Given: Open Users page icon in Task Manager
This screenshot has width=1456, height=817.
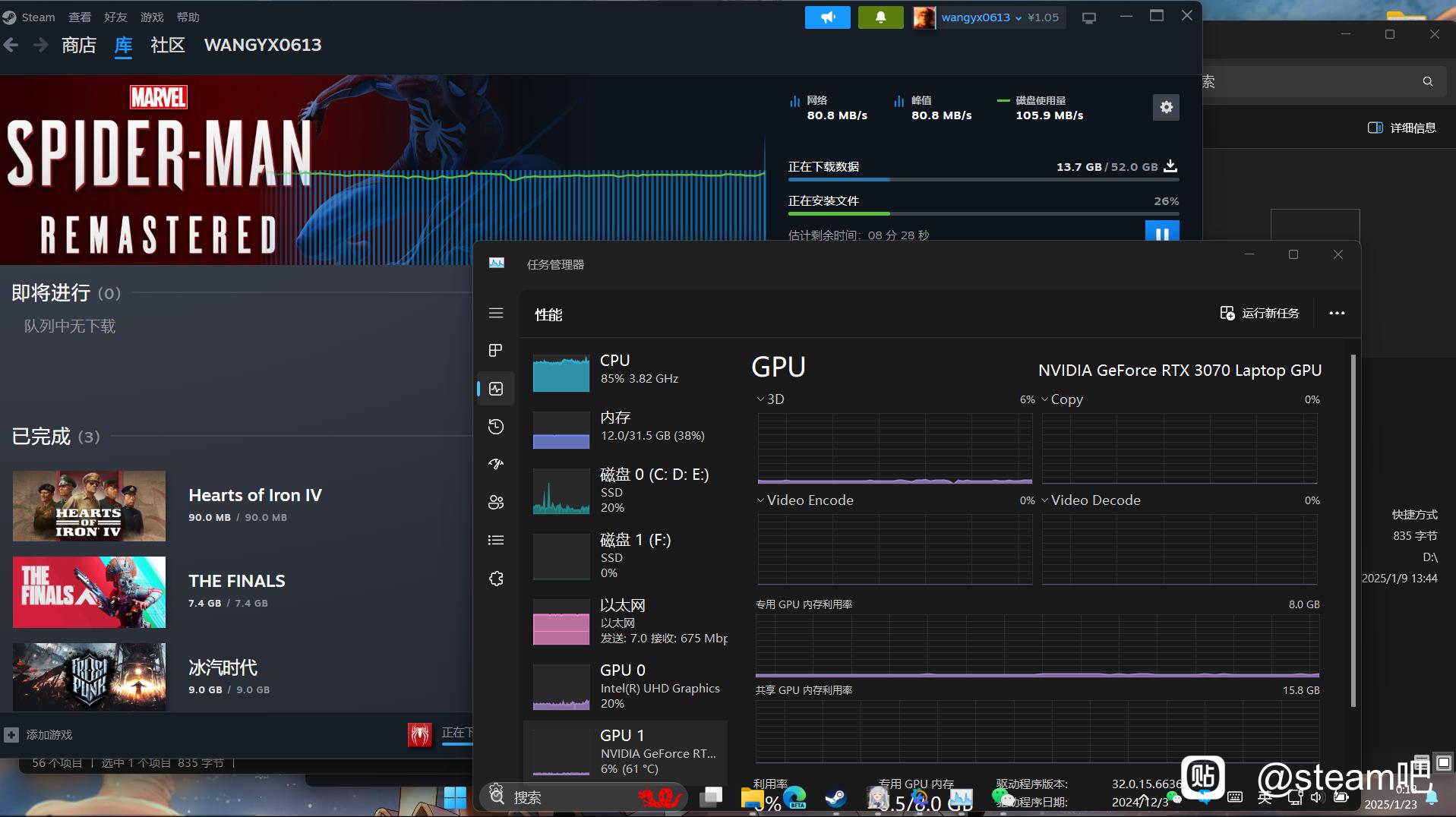Looking at the screenshot, I should [x=496, y=502].
